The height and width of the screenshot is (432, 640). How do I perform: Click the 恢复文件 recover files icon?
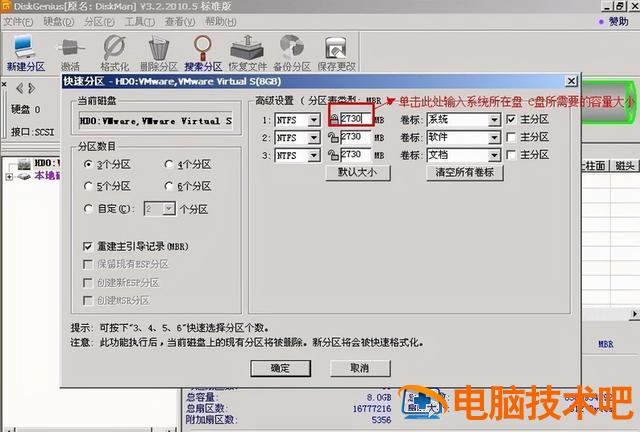[x=246, y=50]
